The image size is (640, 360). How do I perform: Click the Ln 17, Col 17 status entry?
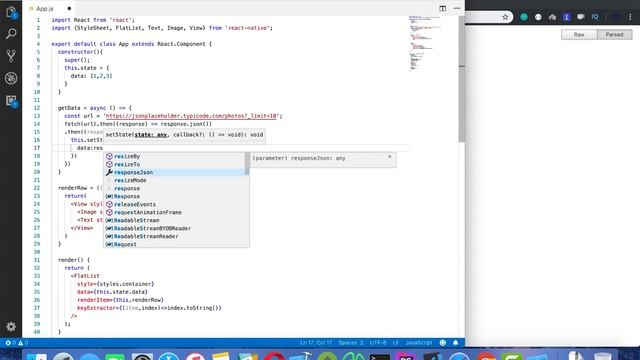(x=316, y=343)
